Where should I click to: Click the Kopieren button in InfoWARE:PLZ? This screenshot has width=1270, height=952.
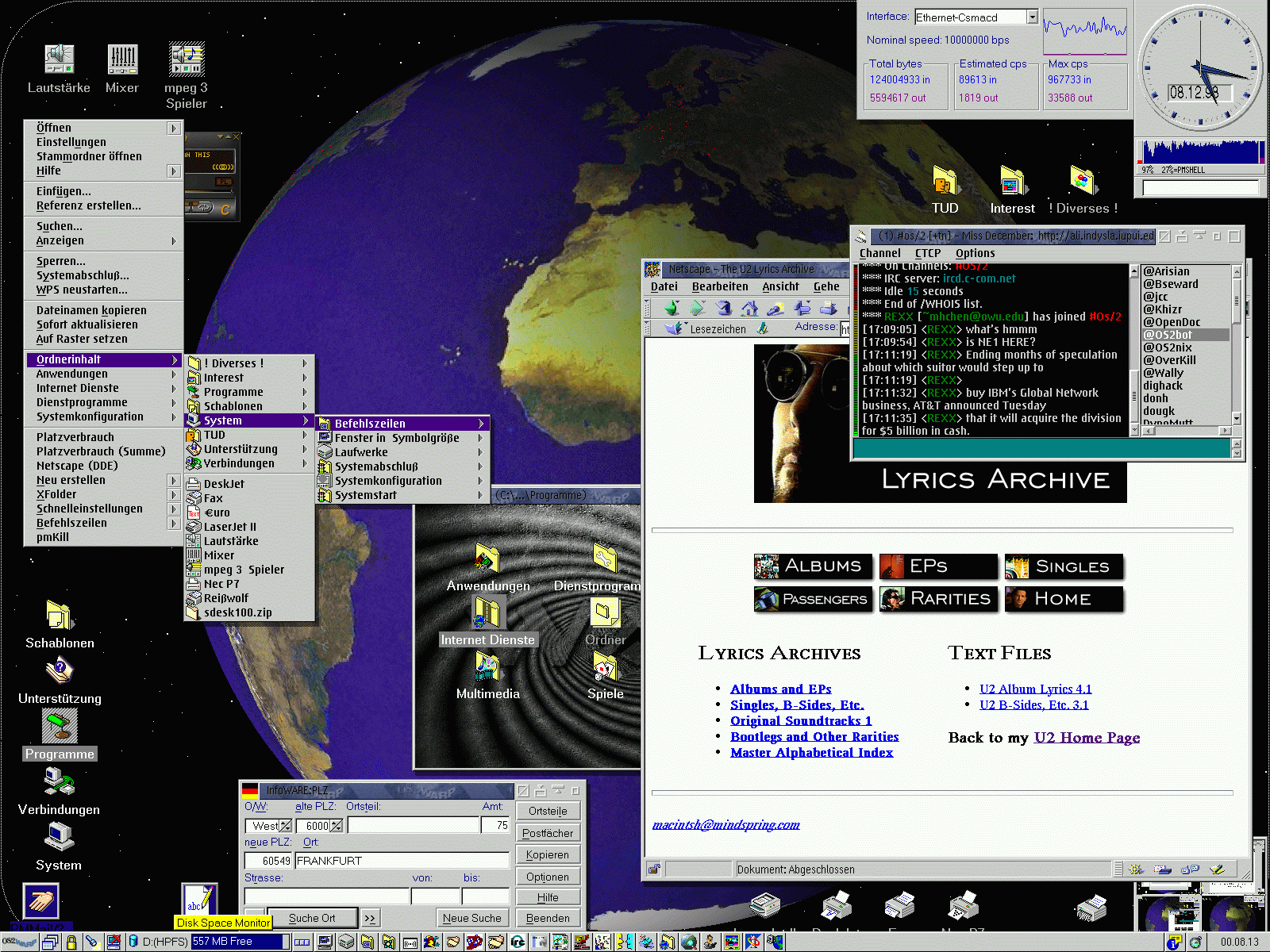[548, 854]
